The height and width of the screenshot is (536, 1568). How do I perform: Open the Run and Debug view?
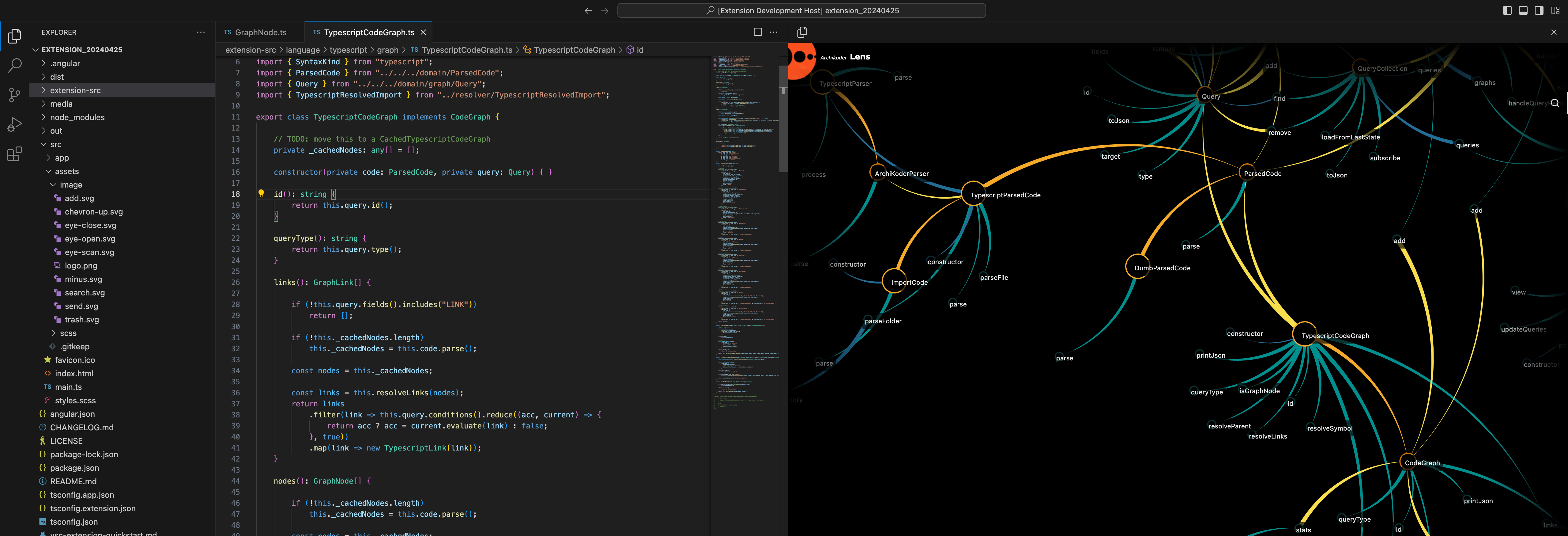pyautogui.click(x=15, y=125)
